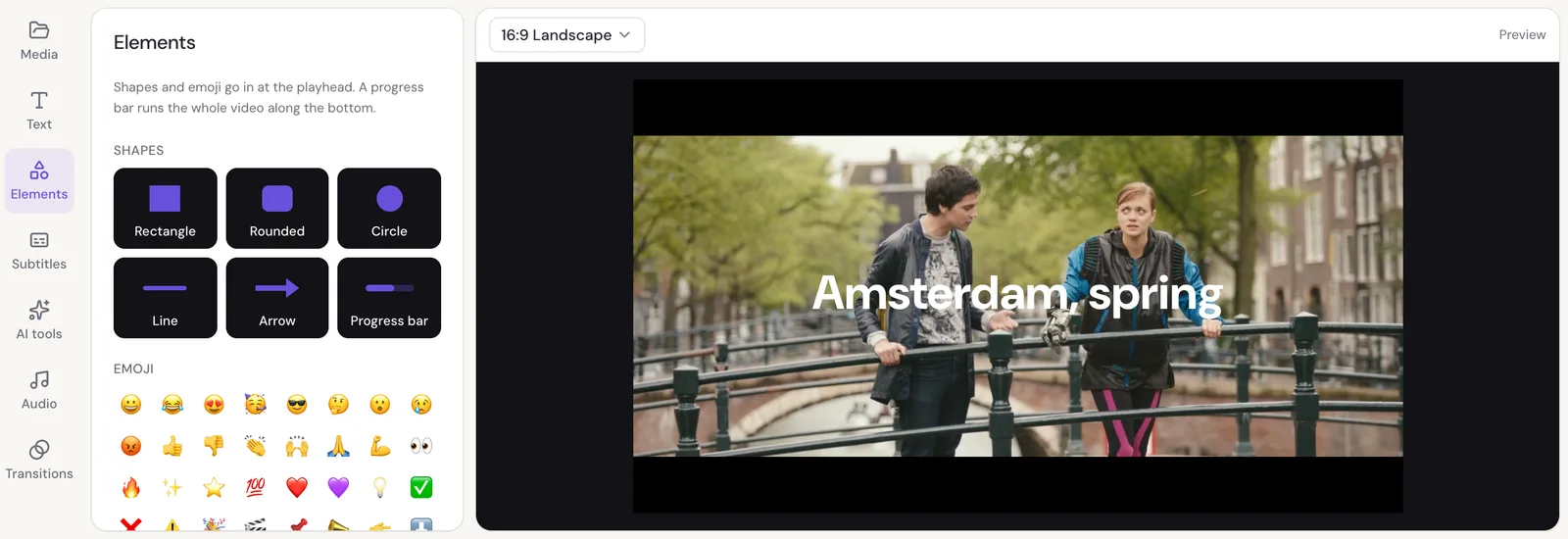1568x539 pixels.
Task: Insert the crying face emoji
Action: [421, 405]
